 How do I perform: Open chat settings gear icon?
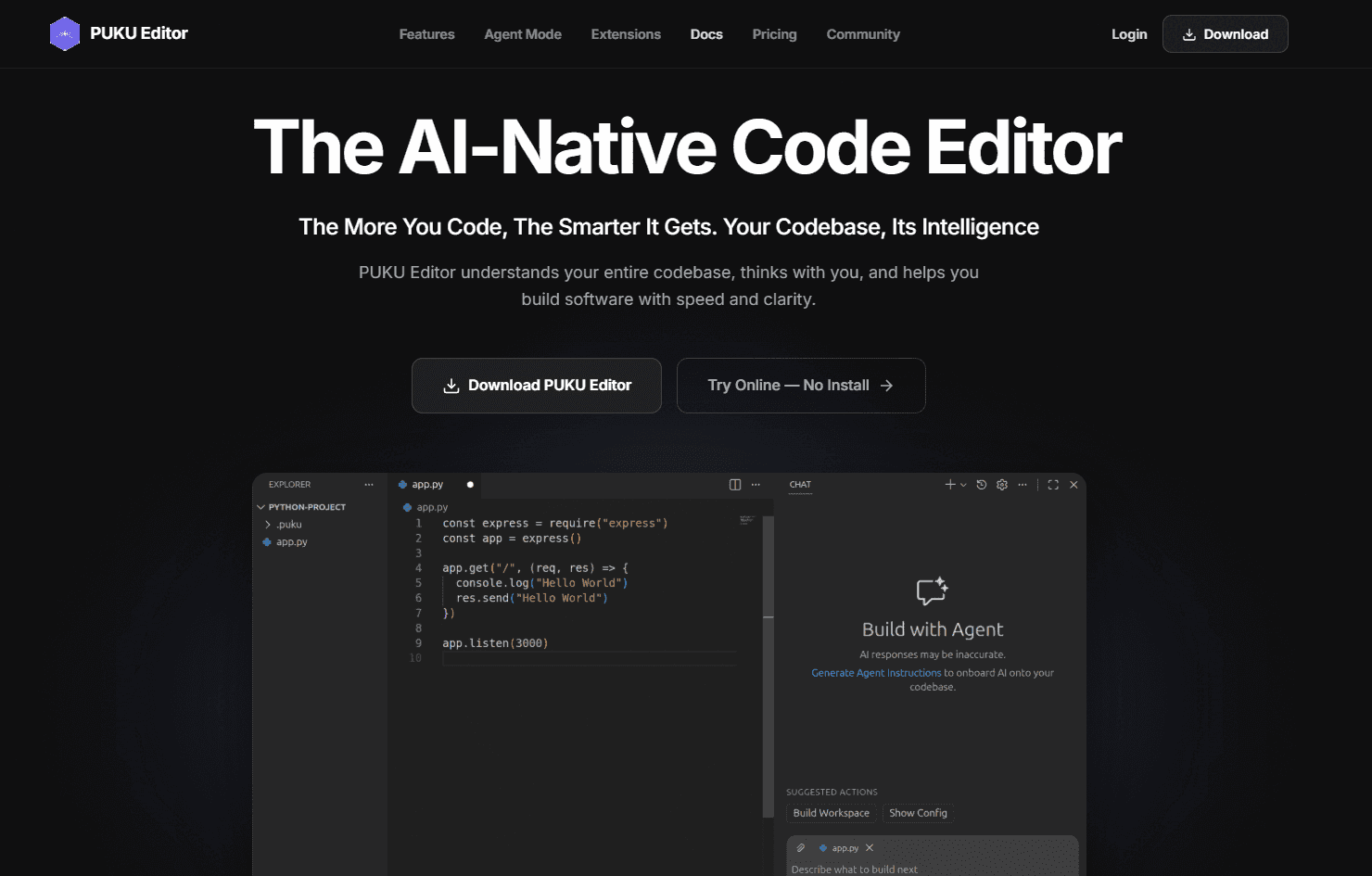(x=1002, y=485)
